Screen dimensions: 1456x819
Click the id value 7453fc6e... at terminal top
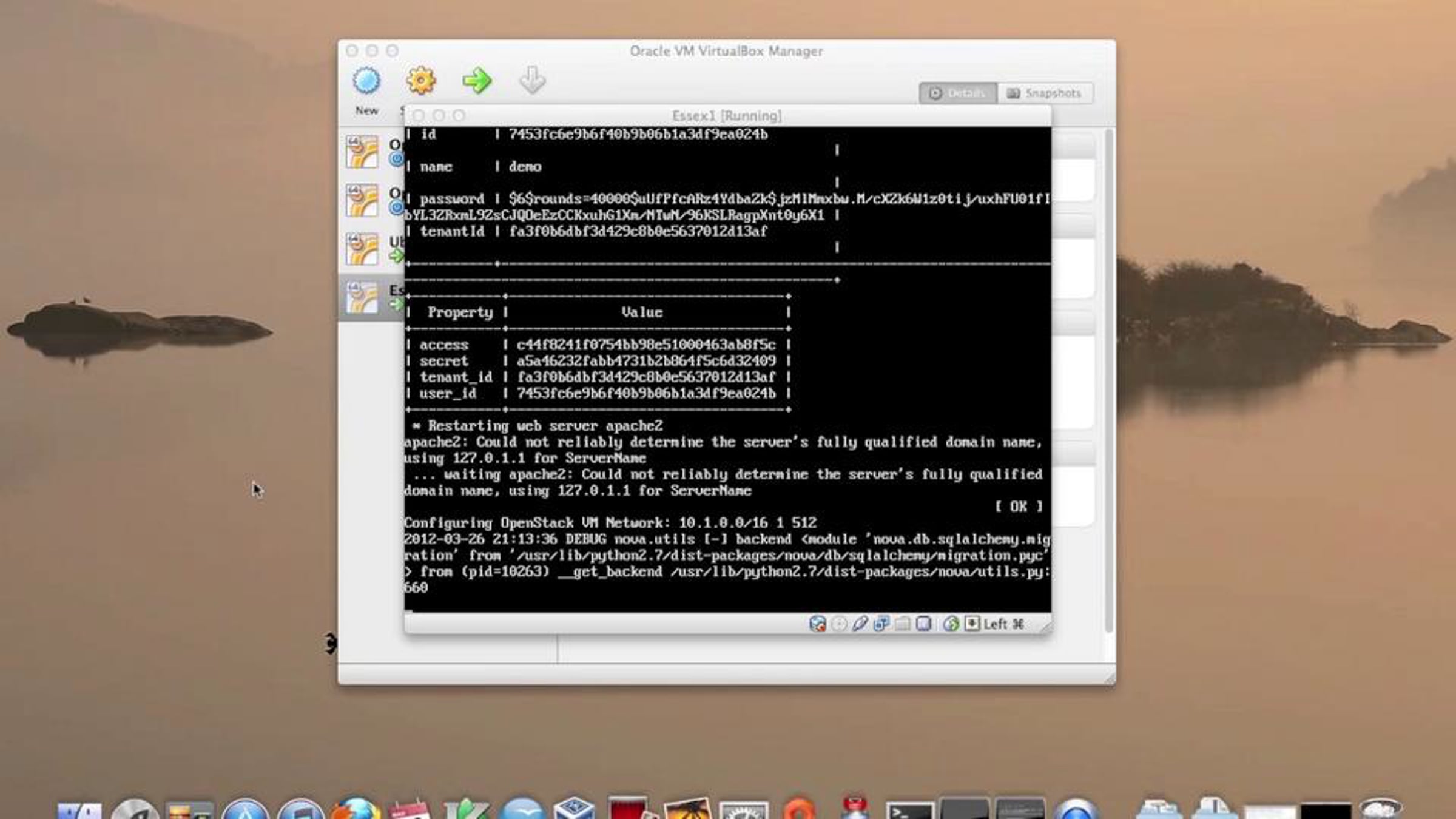(638, 134)
